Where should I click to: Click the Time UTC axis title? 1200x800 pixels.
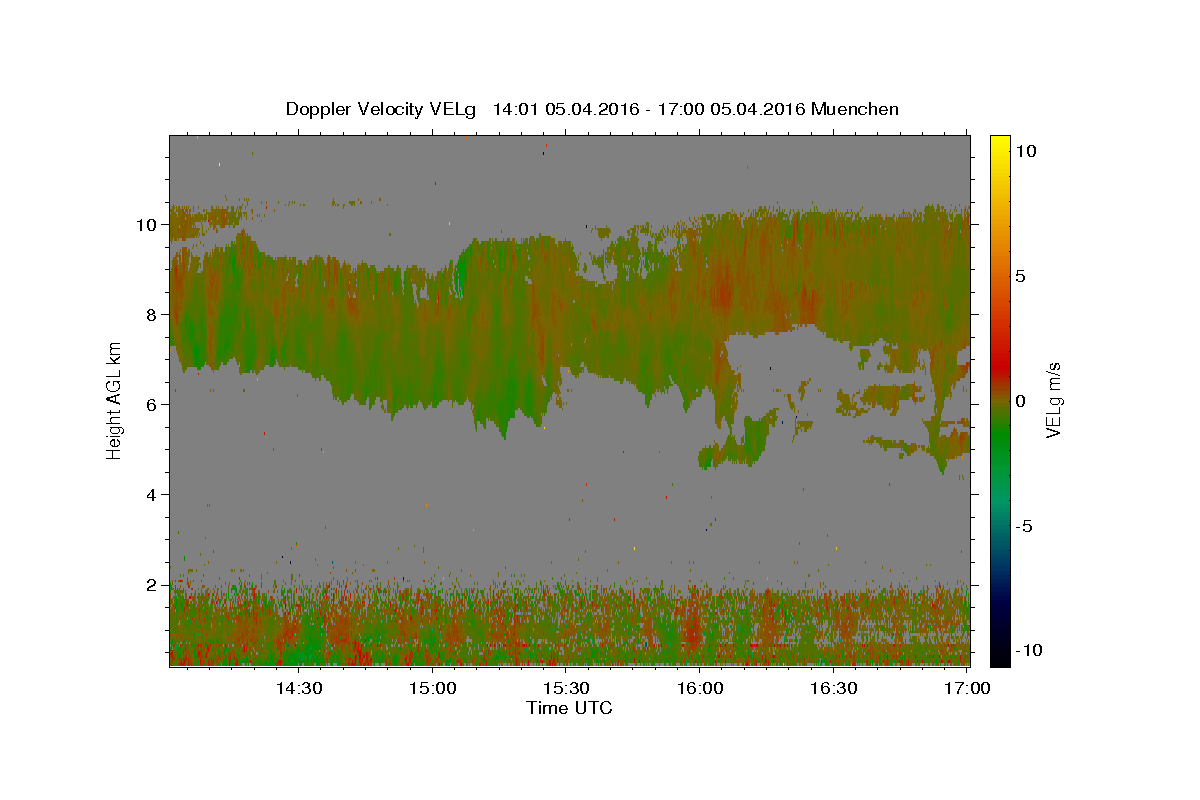(569, 708)
